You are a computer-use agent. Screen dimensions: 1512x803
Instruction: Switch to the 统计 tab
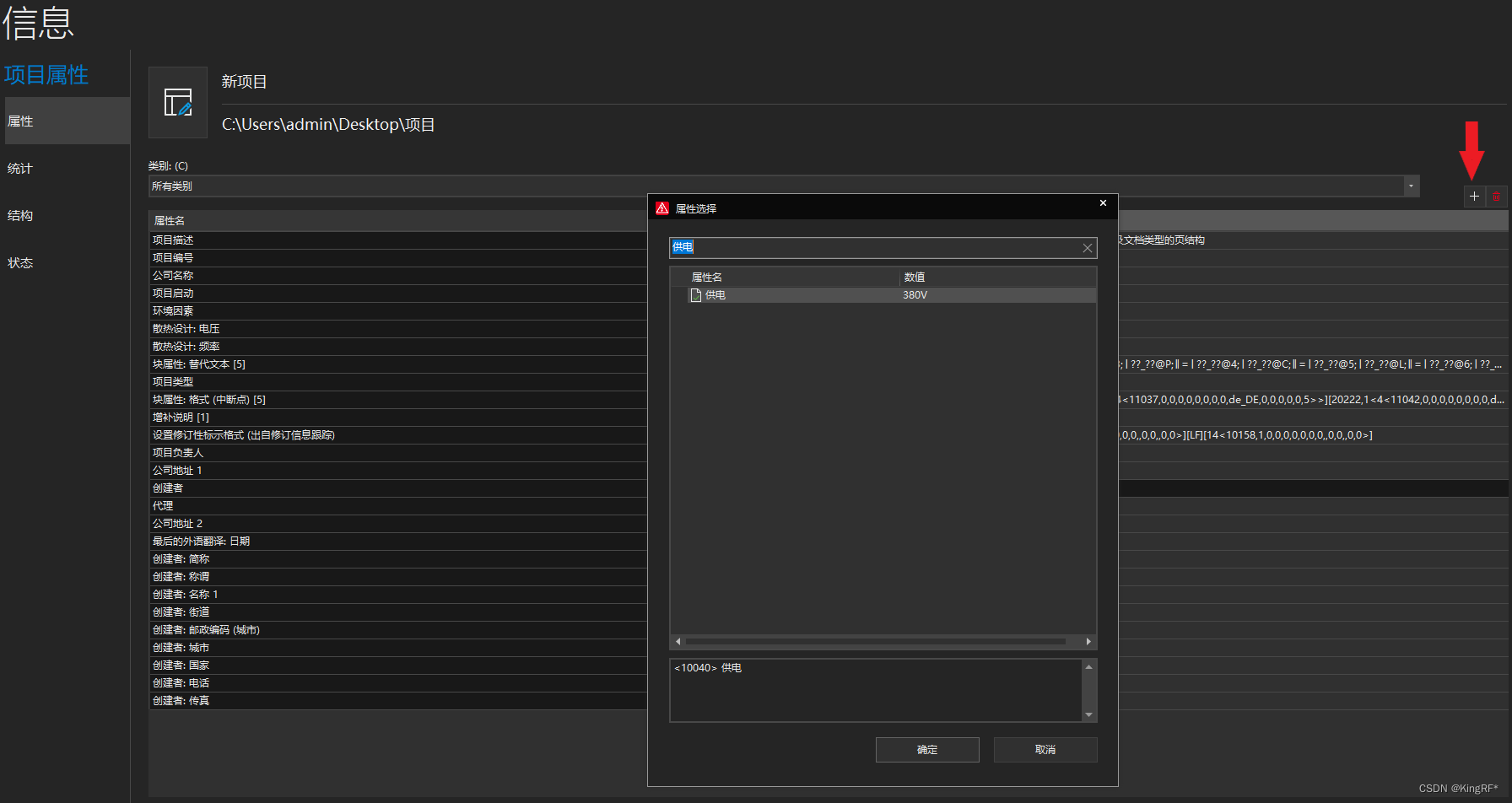click(20, 169)
